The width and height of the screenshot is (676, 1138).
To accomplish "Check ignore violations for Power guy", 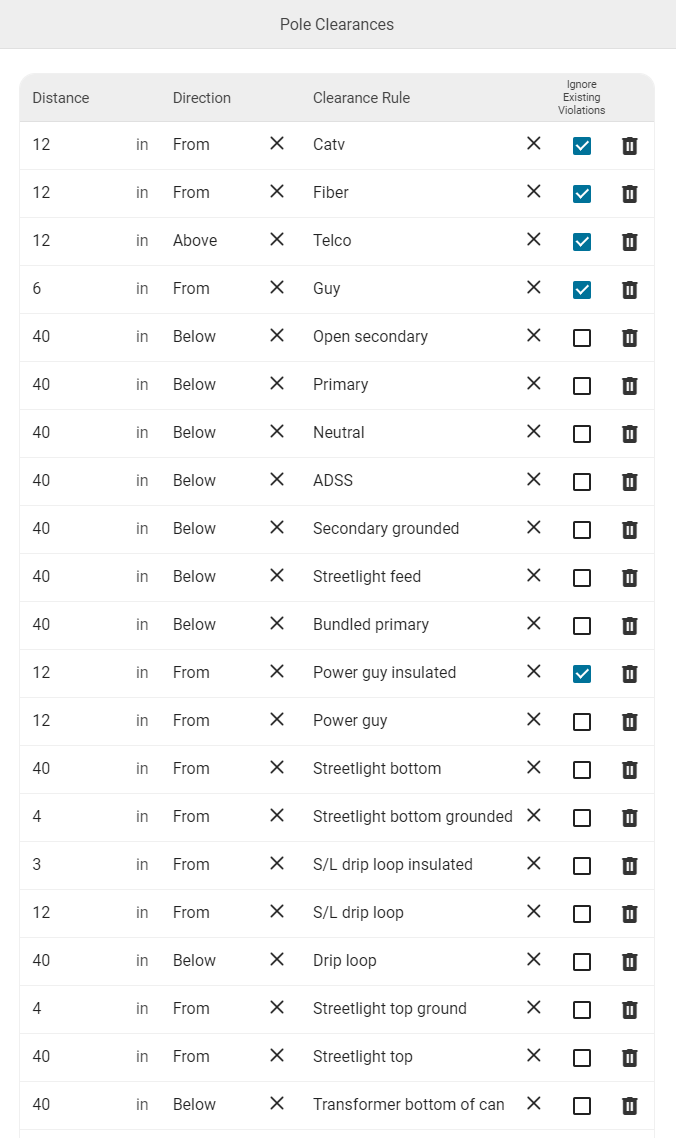I will [x=582, y=721].
